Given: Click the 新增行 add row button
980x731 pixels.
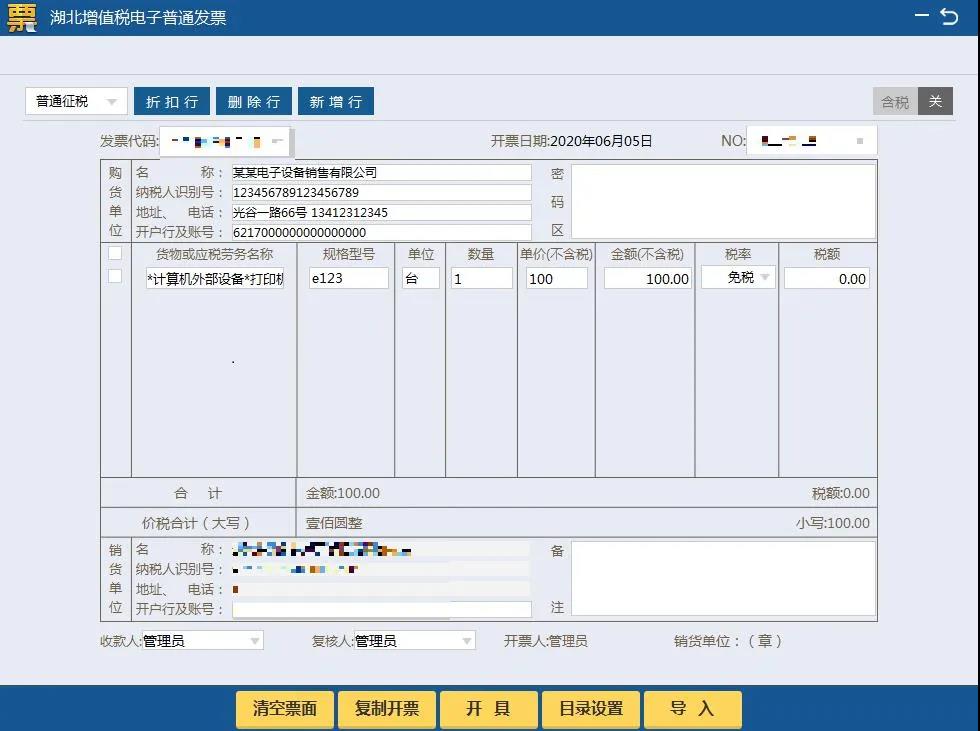Looking at the screenshot, I should pos(335,100).
